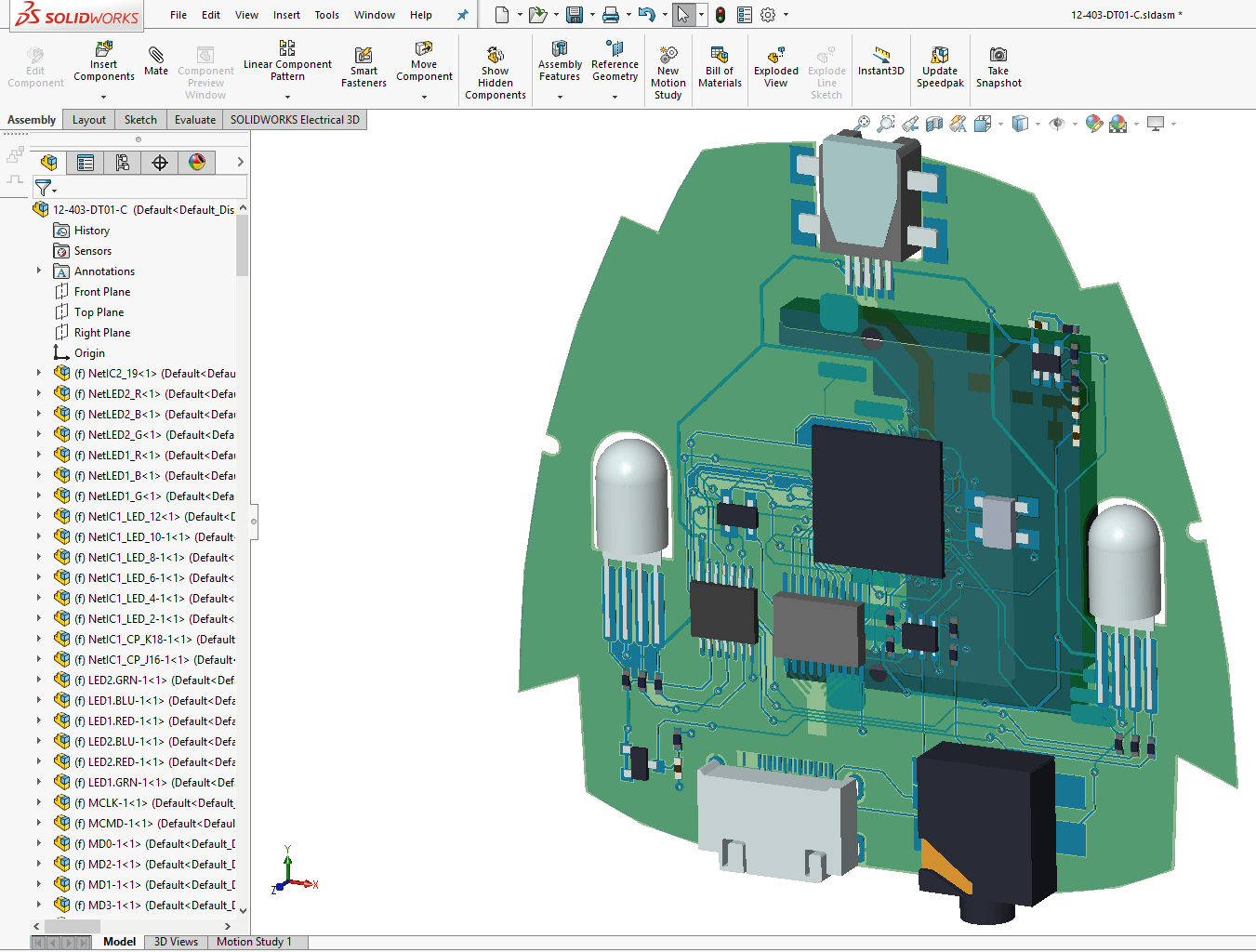Open the PropertyManager panel tab
The width and height of the screenshot is (1256, 952).
[x=86, y=163]
